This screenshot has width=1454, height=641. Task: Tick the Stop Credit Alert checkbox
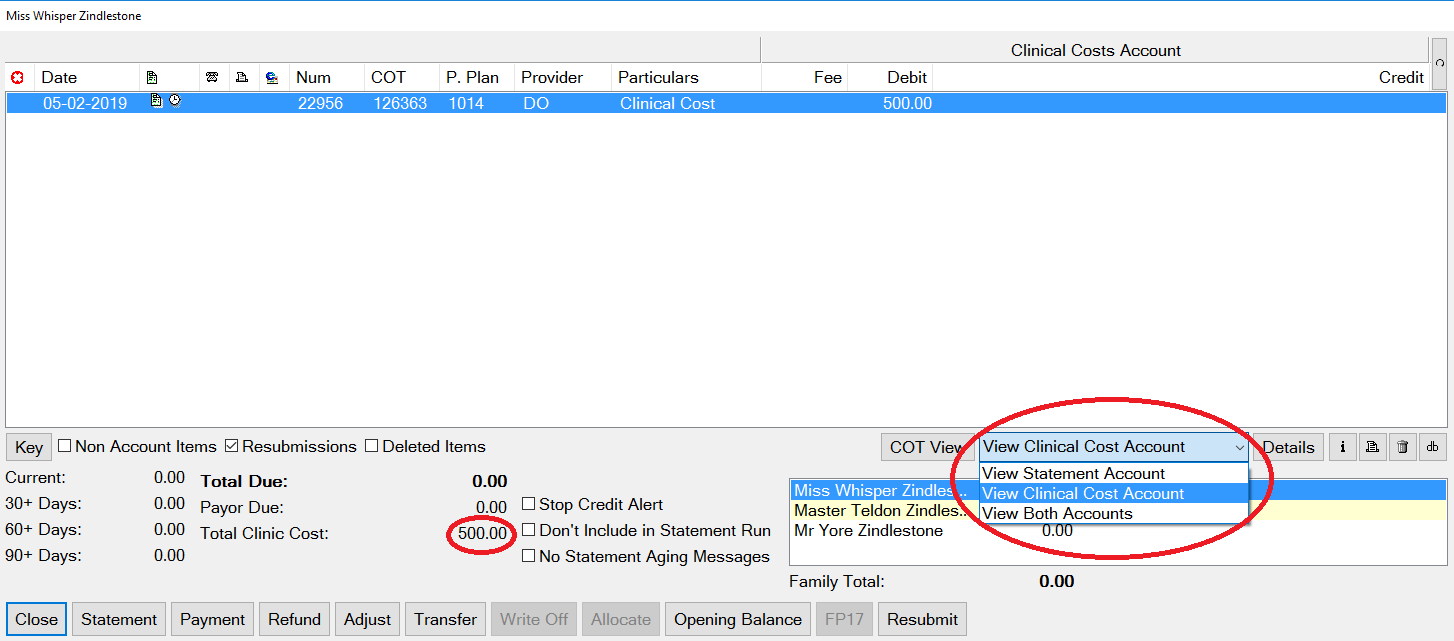(x=529, y=504)
